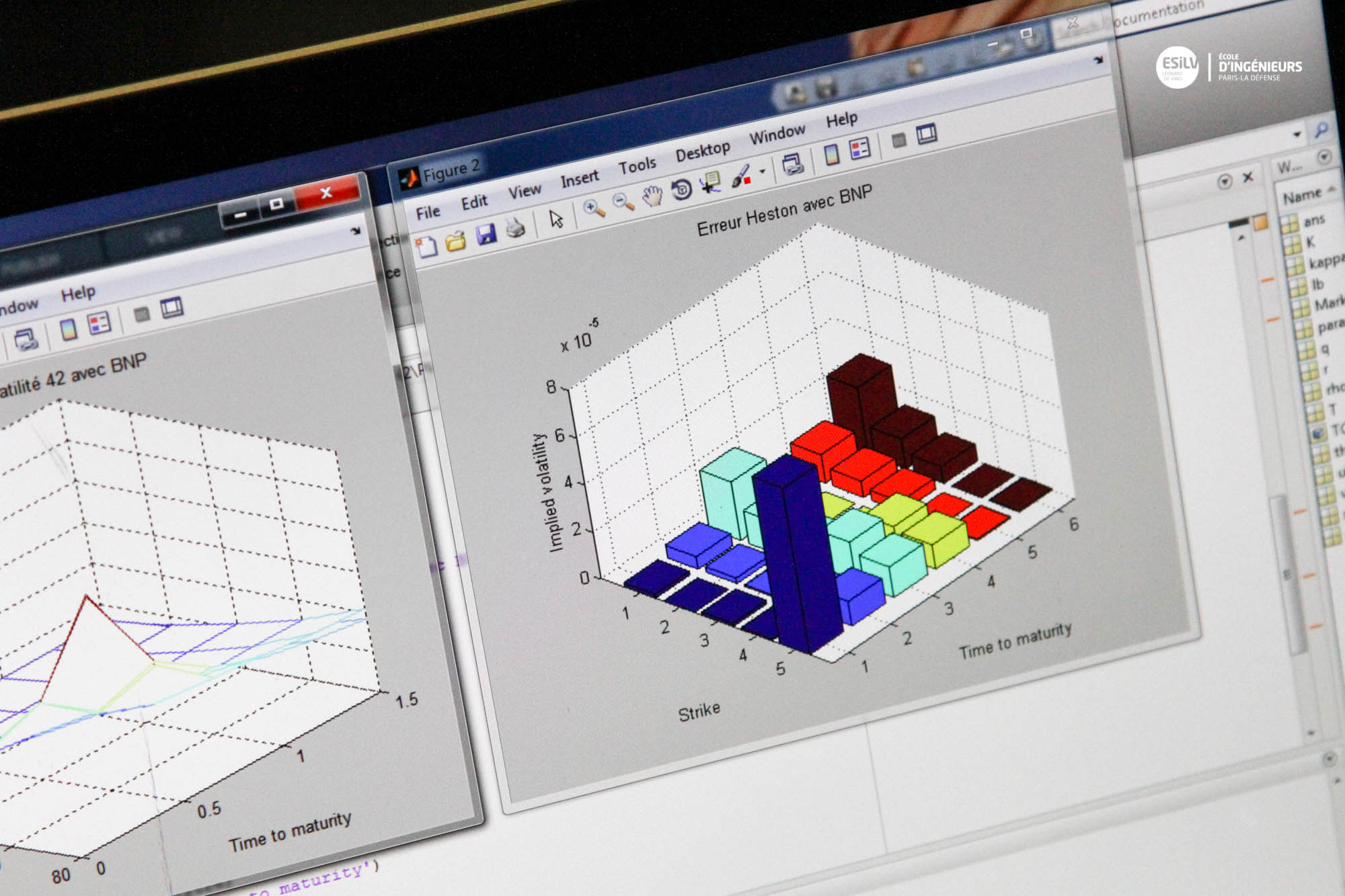The width and height of the screenshot is (1345, 896).
Task: Open the Tools menu in Figure 2
Action: coord(637,165)
